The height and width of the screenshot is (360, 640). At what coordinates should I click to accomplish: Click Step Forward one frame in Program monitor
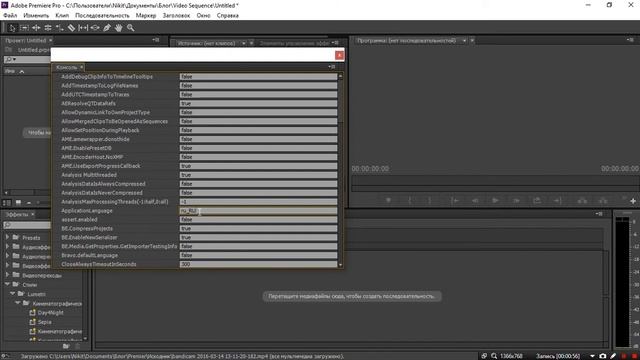pyautogui.click(x=516, y=200)
